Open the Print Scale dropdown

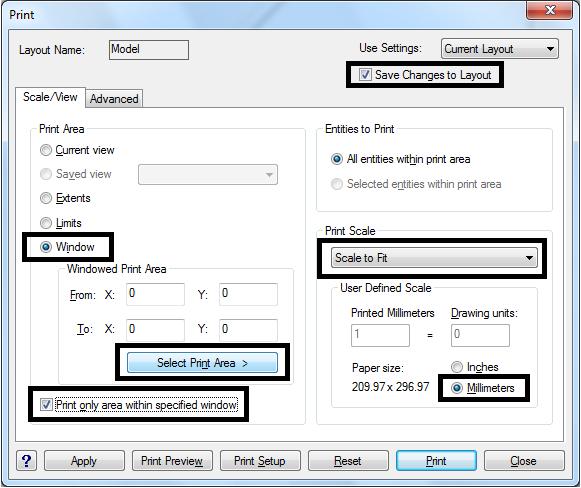click(x=434, y=258)
